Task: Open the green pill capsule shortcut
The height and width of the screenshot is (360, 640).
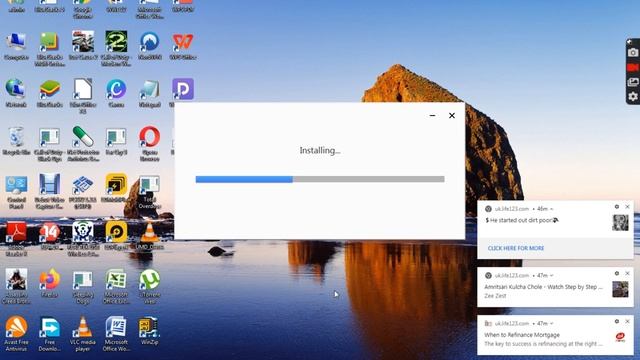Action: click(x=83, y=137)
